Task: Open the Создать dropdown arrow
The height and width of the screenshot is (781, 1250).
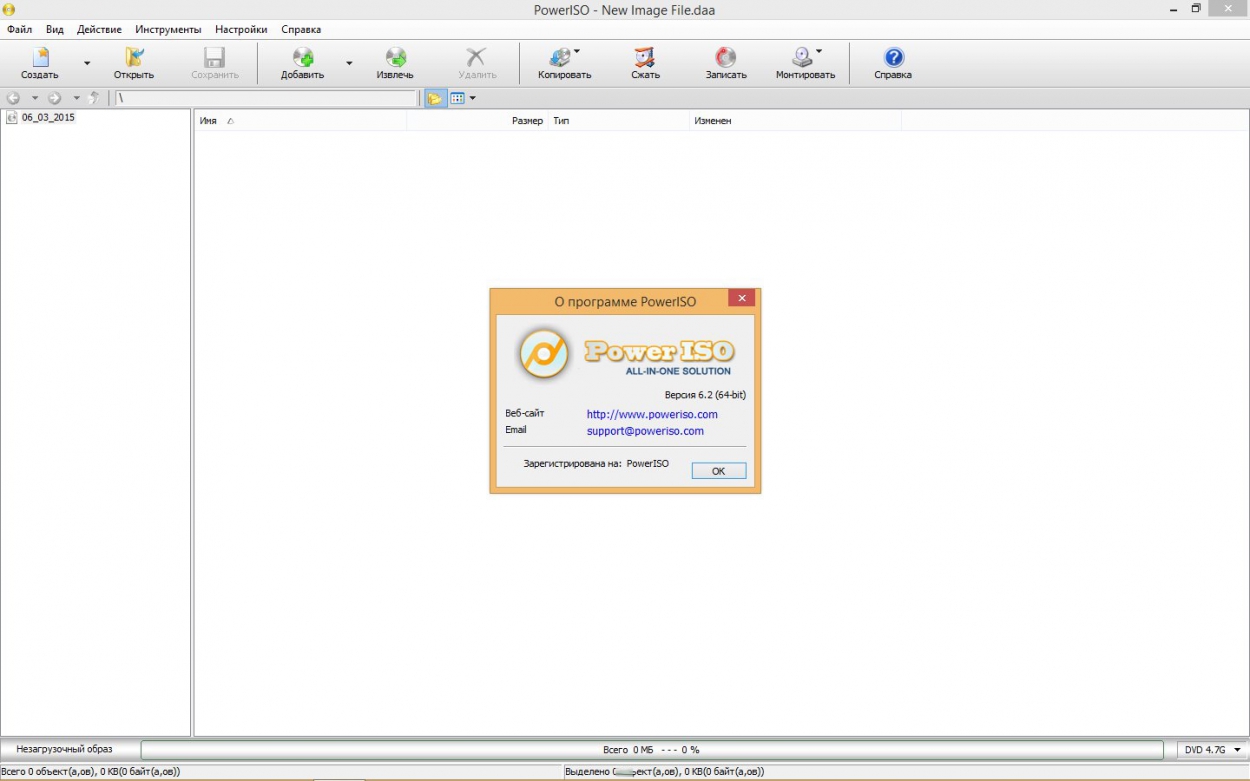Action: tap(87, 63)
